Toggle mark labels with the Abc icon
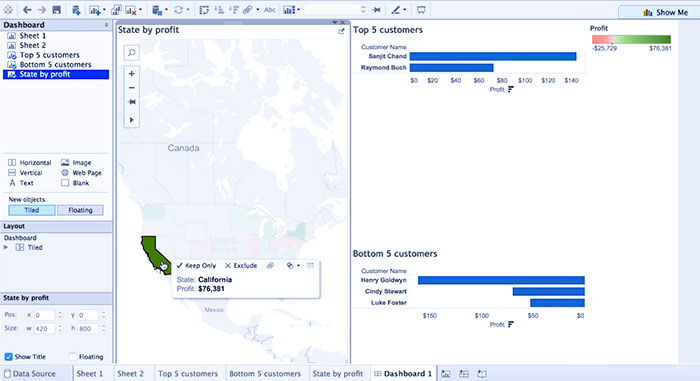Viewport: 700px width, 381px height. coord(270,9)
